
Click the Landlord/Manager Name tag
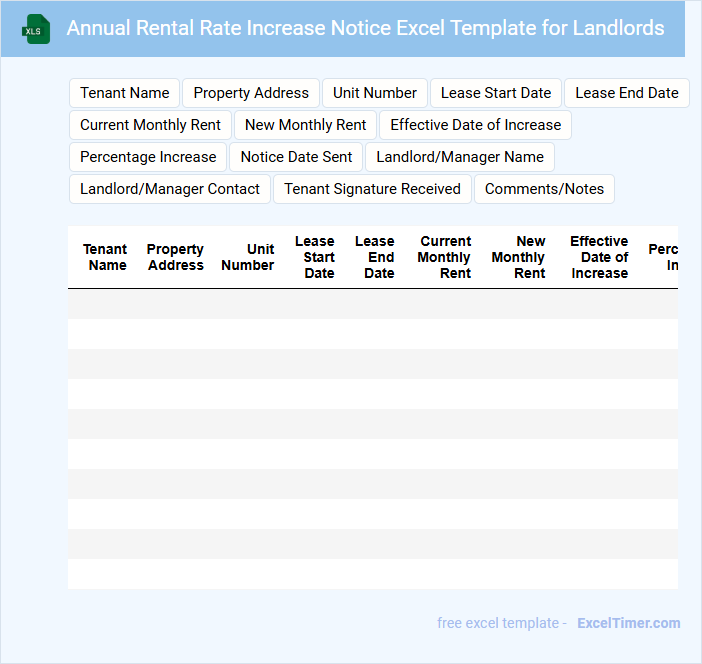[460, 157]
